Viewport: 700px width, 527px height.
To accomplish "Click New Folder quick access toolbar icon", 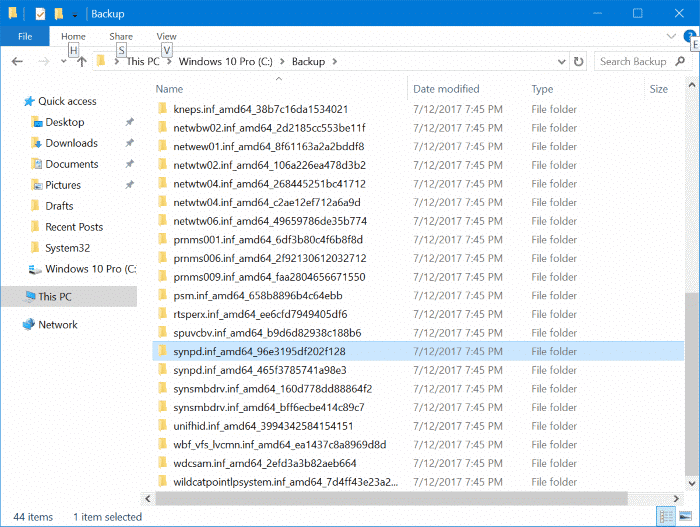I will pyautogui.click(x=58, y=14).
